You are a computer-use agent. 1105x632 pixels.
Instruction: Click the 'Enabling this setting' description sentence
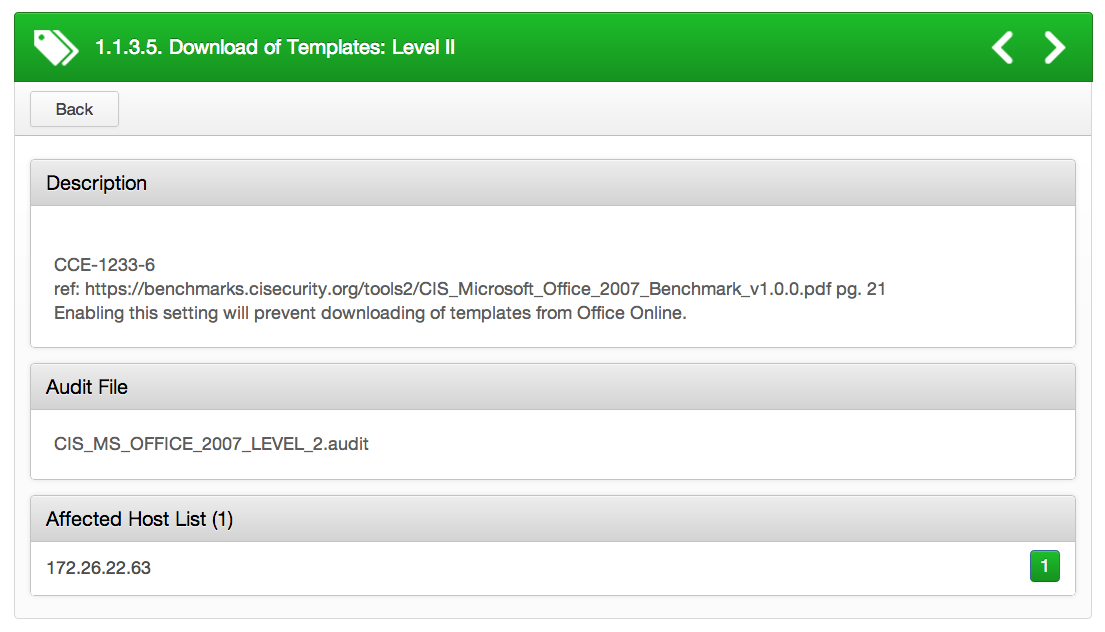(x=370, y=313)
